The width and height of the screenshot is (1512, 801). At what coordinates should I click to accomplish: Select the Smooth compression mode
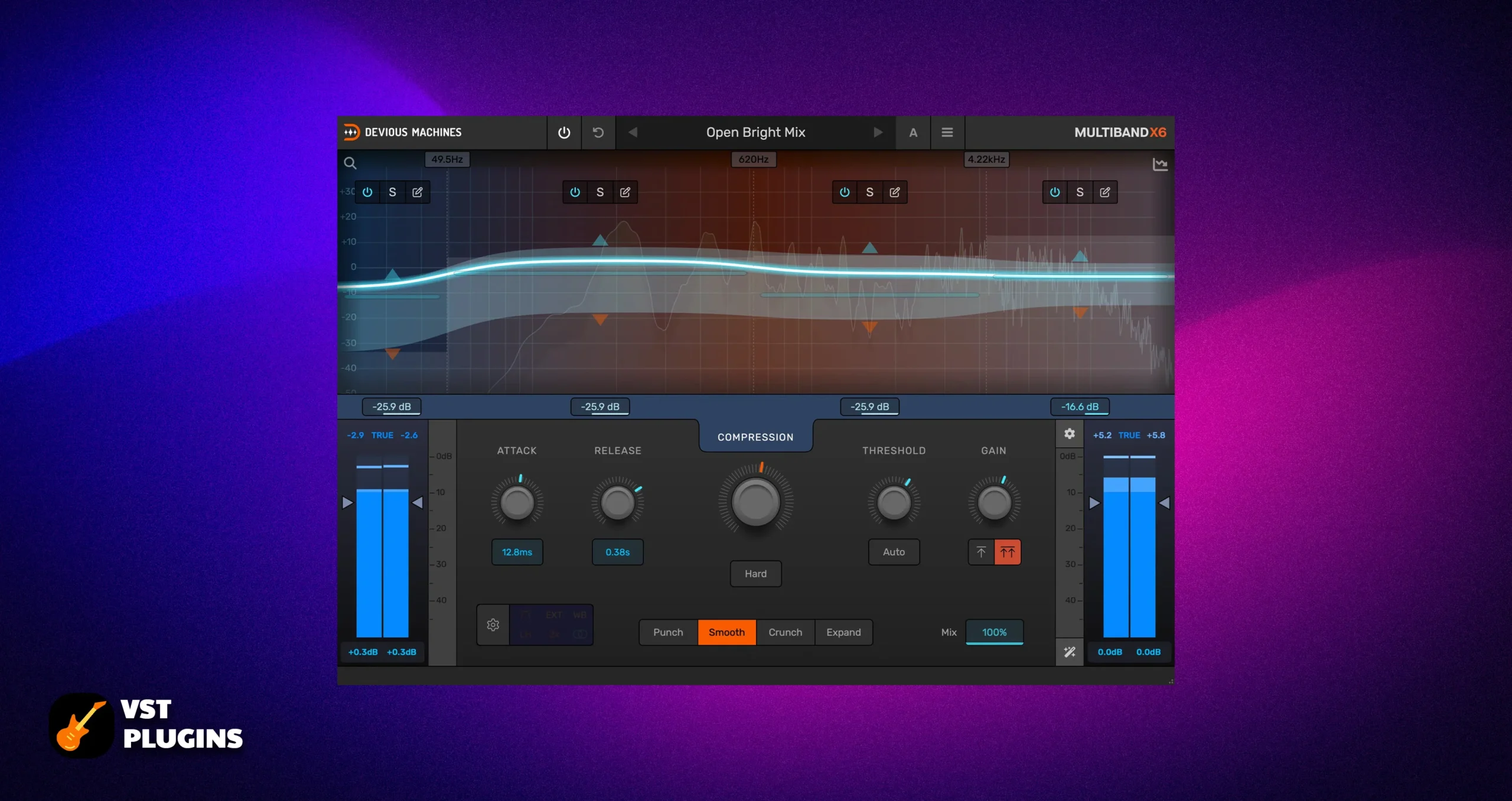726,633
